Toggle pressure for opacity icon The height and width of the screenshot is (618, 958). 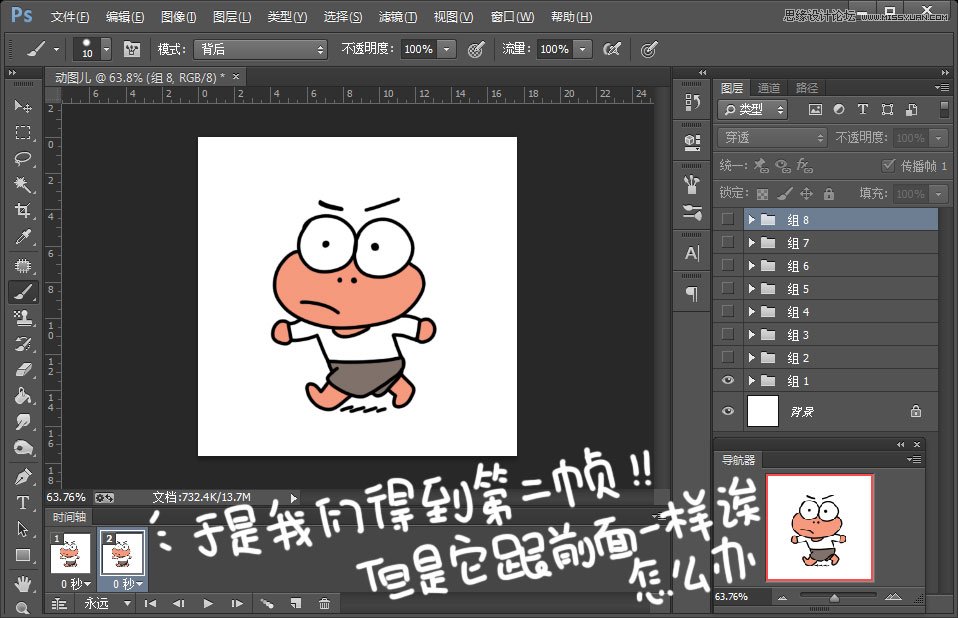[476, 49]
